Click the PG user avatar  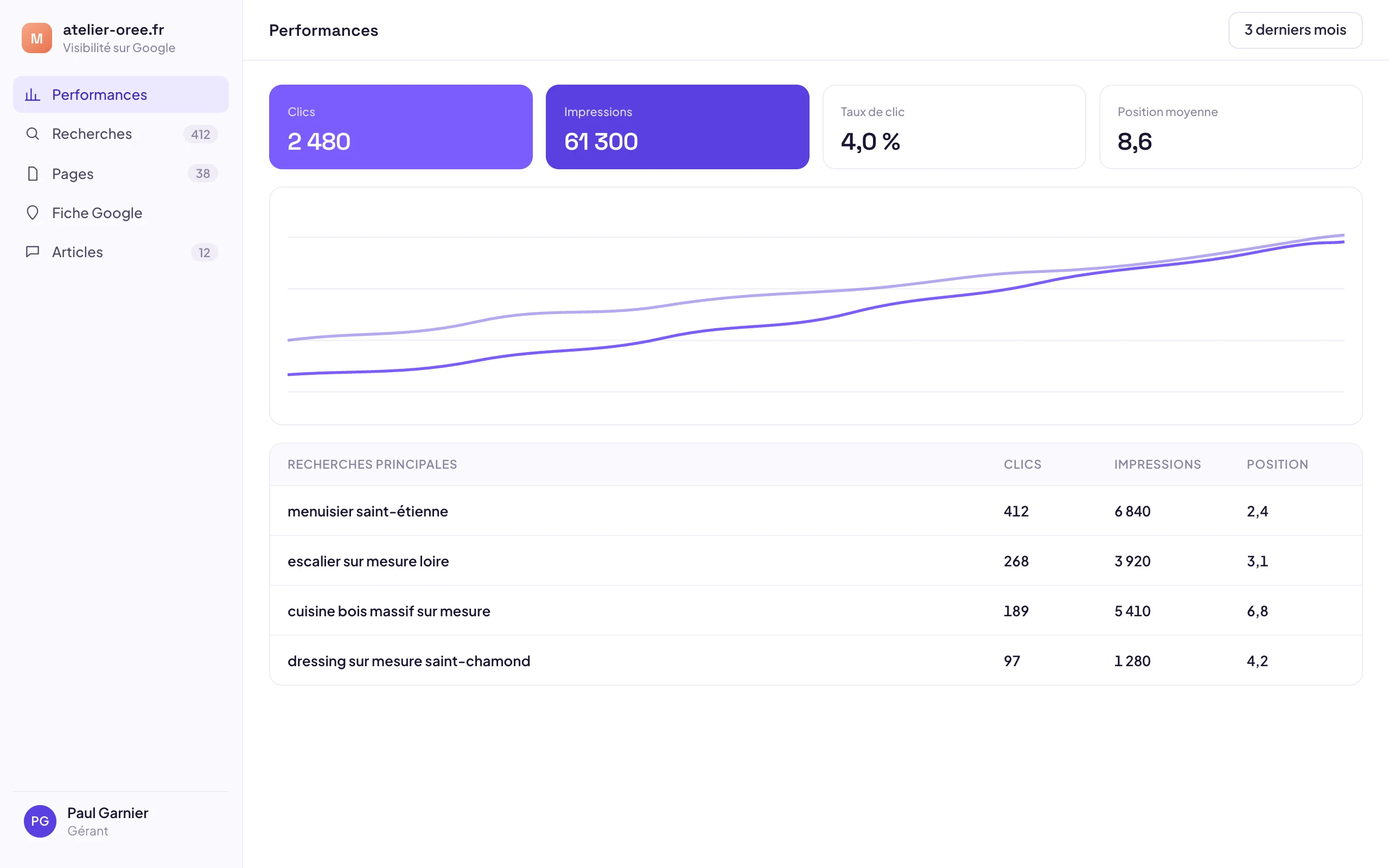tap(40, 821)
